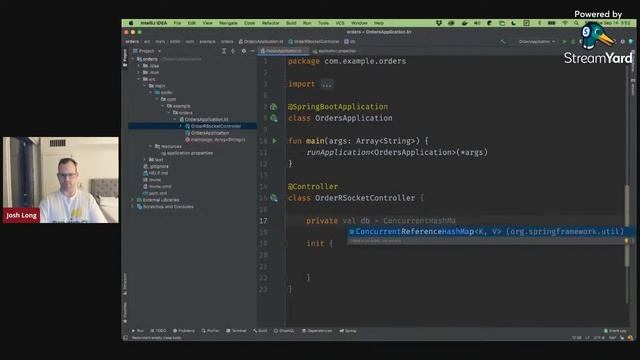Expand External Libraries node

(x=133, y=200)
